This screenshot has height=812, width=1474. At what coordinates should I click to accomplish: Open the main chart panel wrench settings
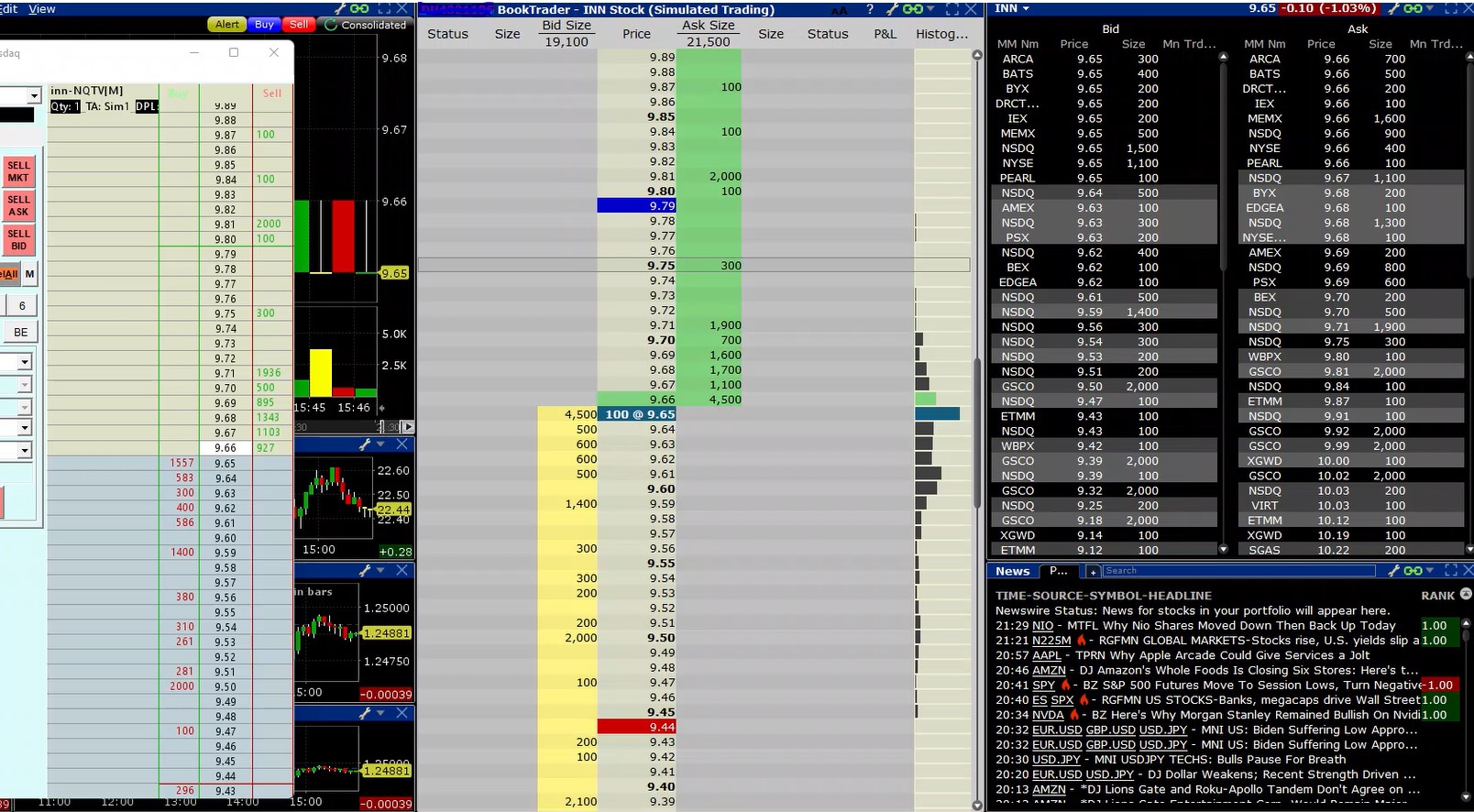340,8
